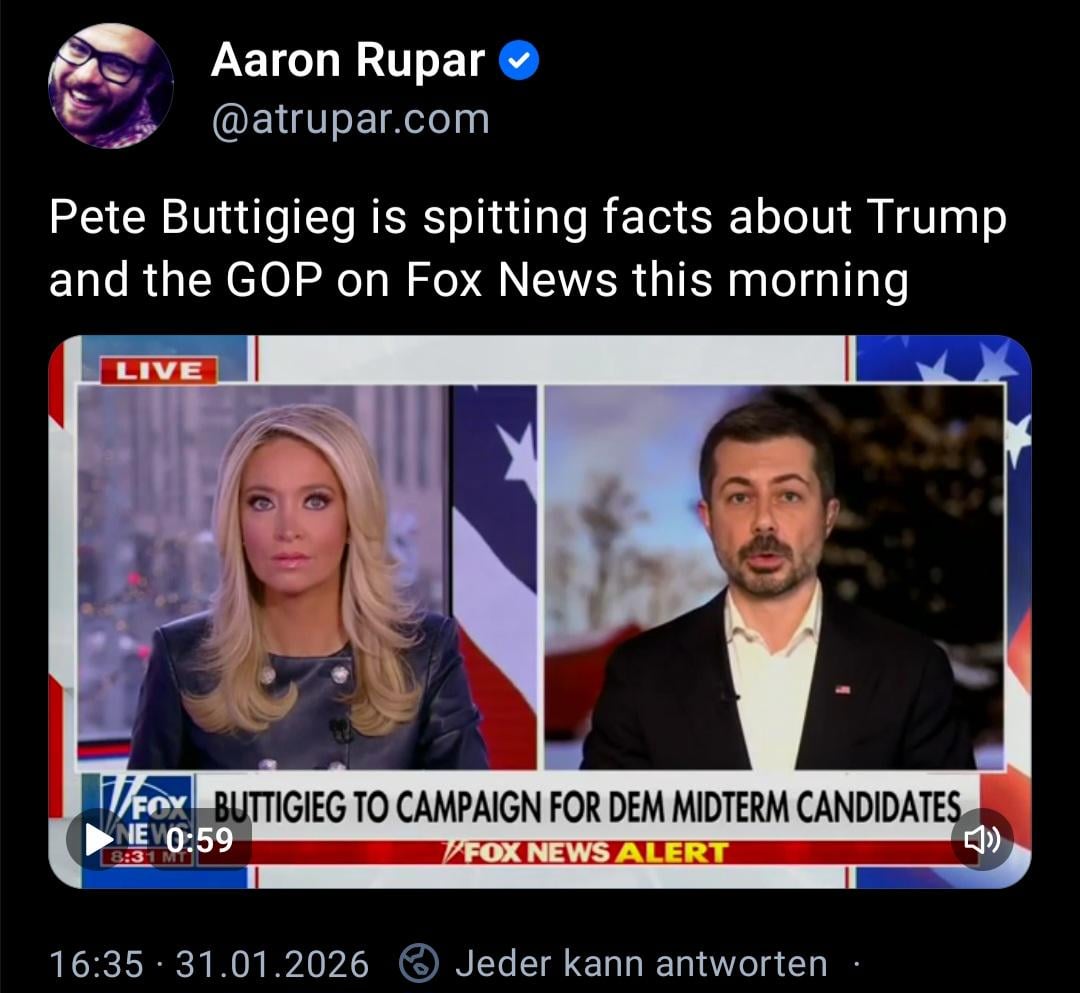Image resolution: width=1080 pixels, height=993 pixels.
Task: Click the 31.01.2026 post date
Action: click(272, 963)
